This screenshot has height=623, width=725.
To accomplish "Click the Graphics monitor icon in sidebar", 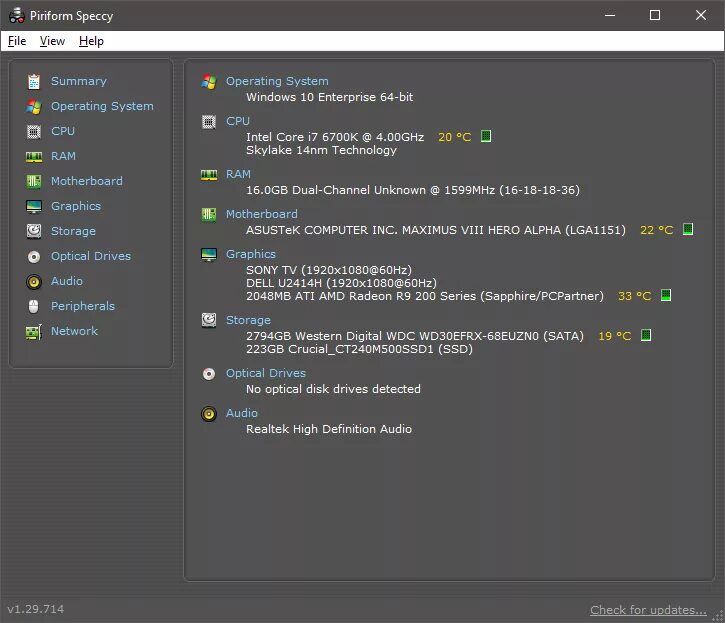I will click(34, 206).
